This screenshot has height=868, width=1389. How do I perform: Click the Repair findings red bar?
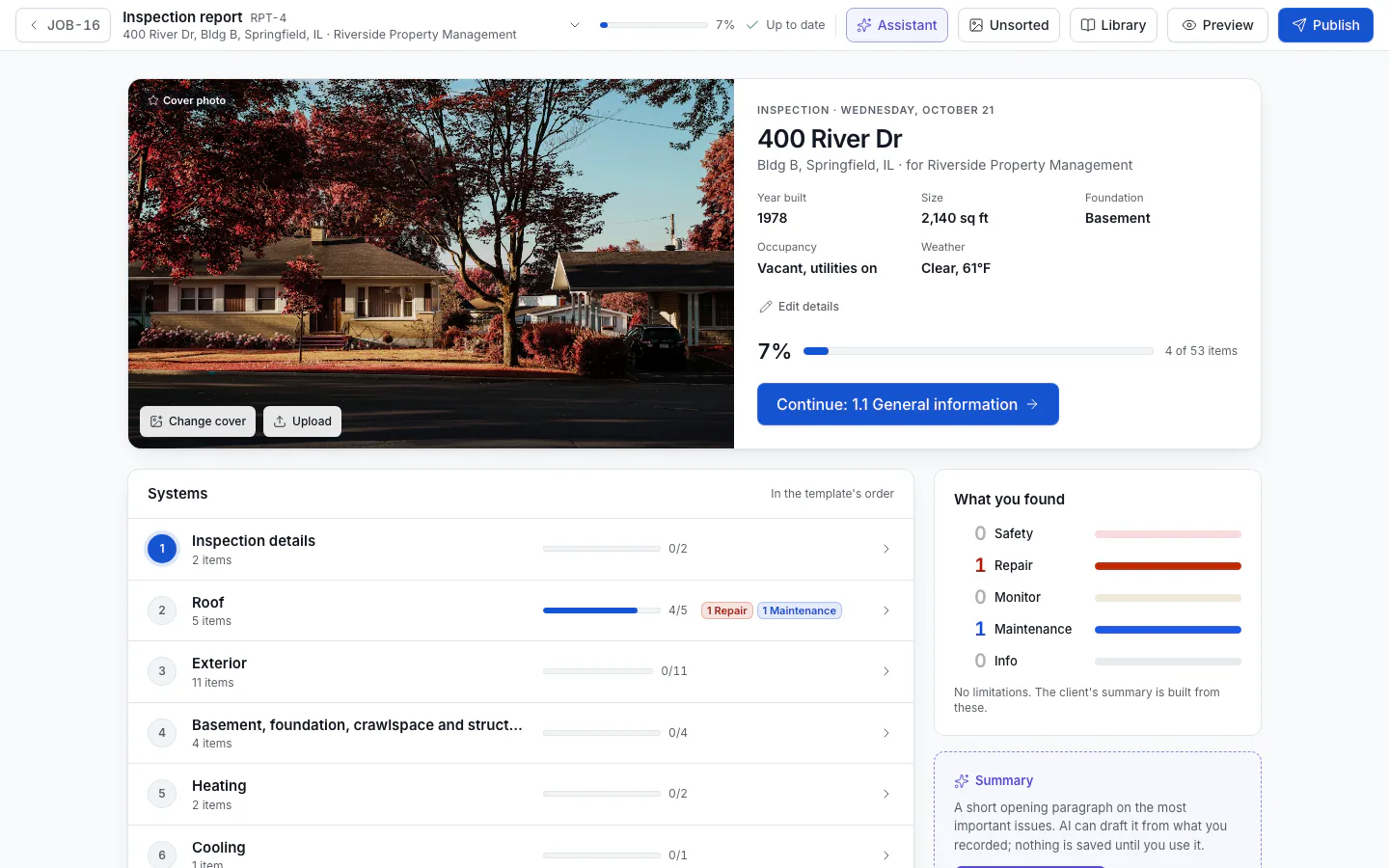1168,566
